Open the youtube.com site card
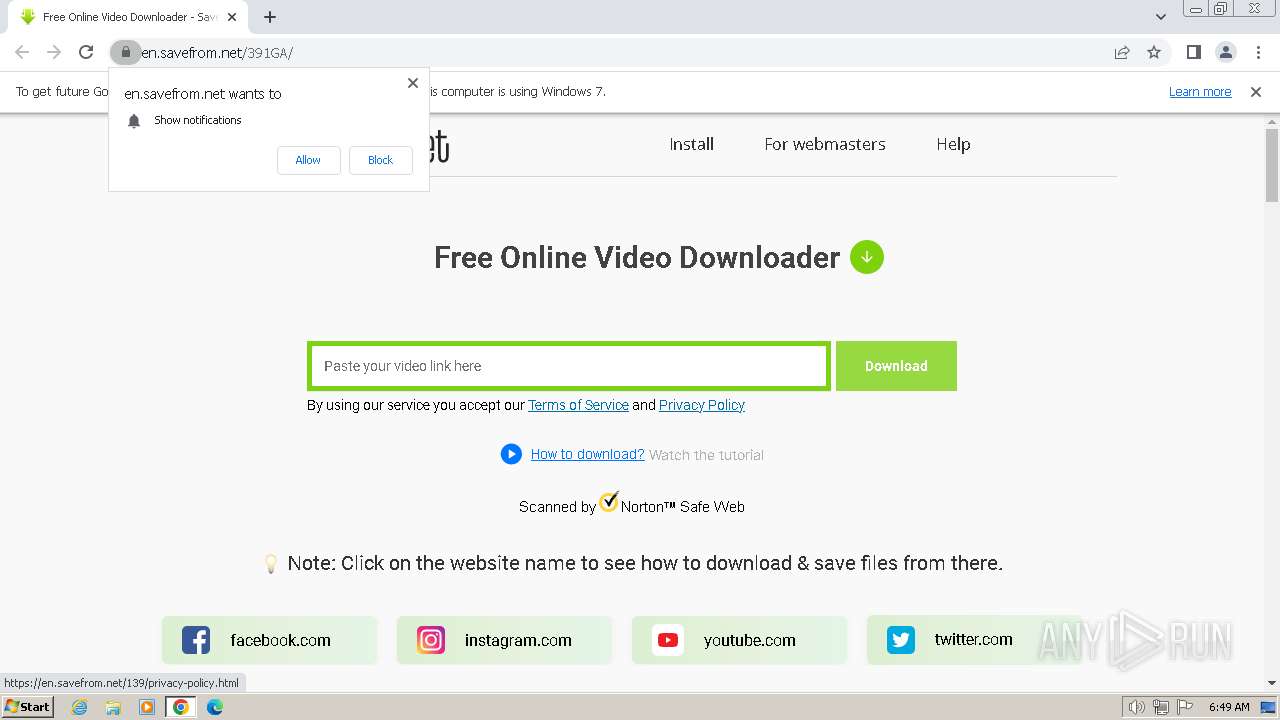The image size is (1280, 720). 739,640
